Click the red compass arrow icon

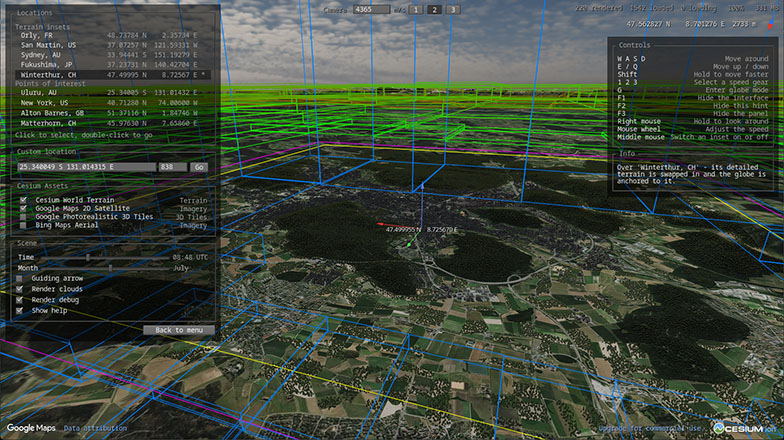(770, 25)
